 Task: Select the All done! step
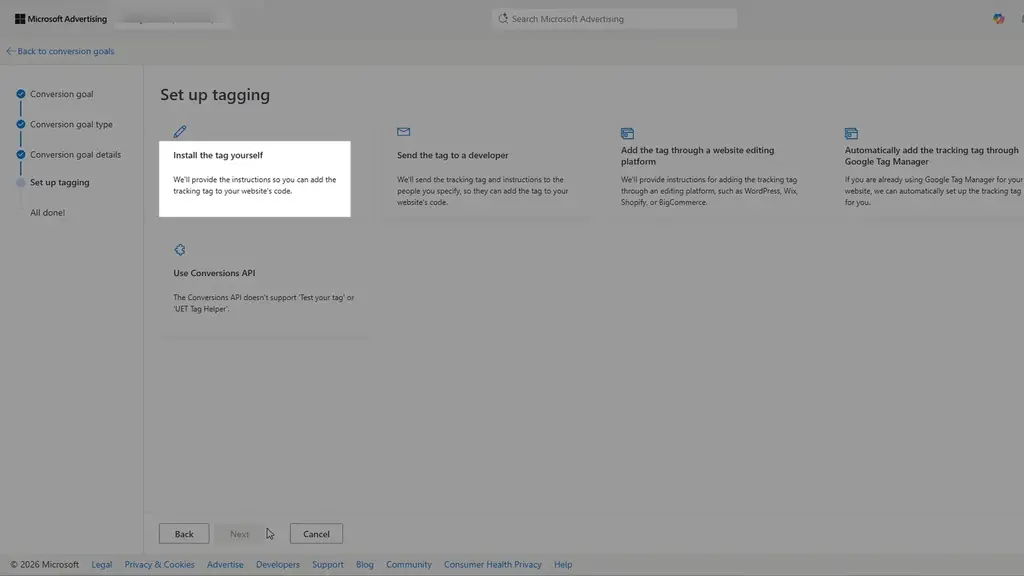[47, 212]
